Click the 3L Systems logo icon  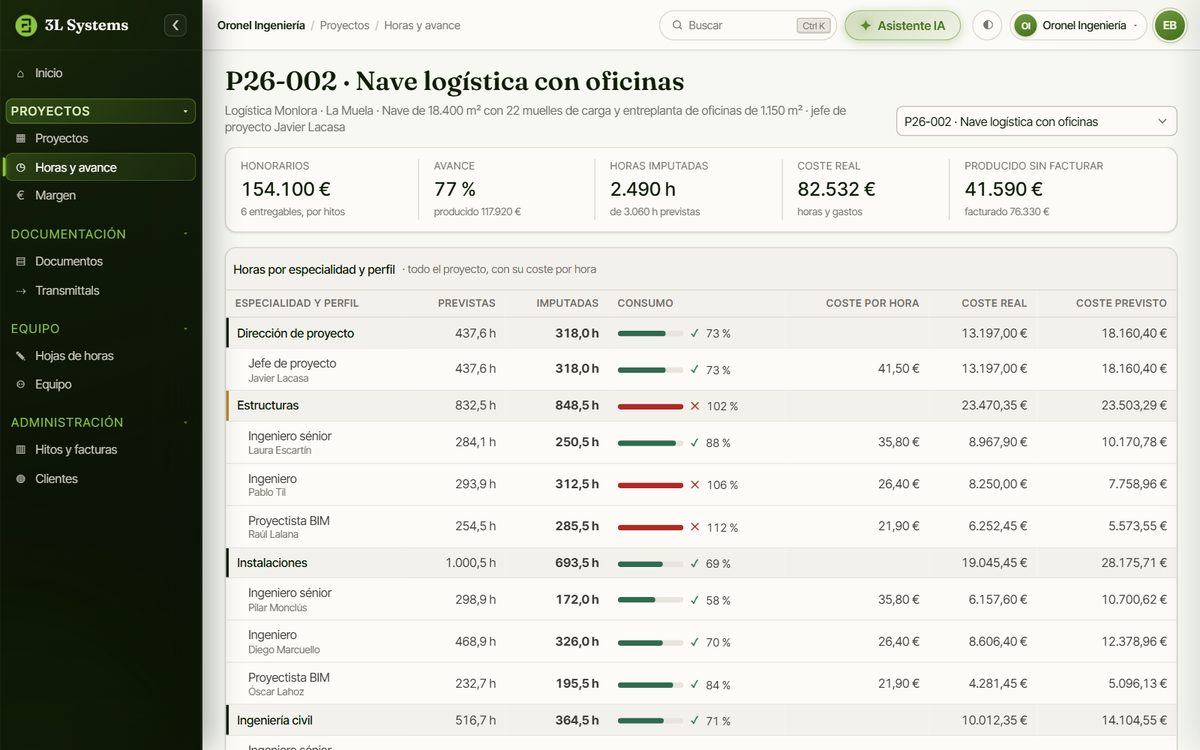point(26,25)
